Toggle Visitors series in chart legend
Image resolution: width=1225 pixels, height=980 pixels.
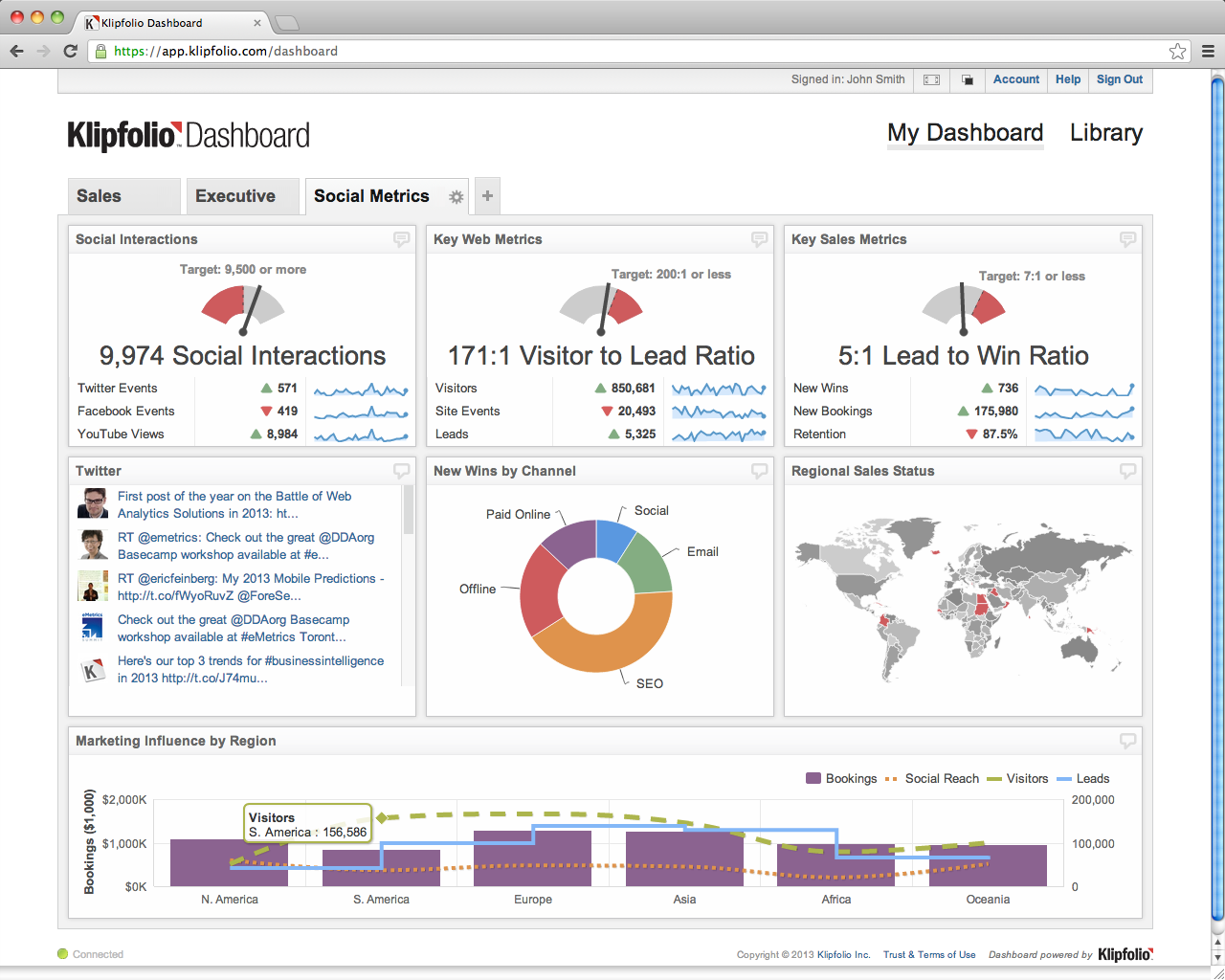point(1017,778)
